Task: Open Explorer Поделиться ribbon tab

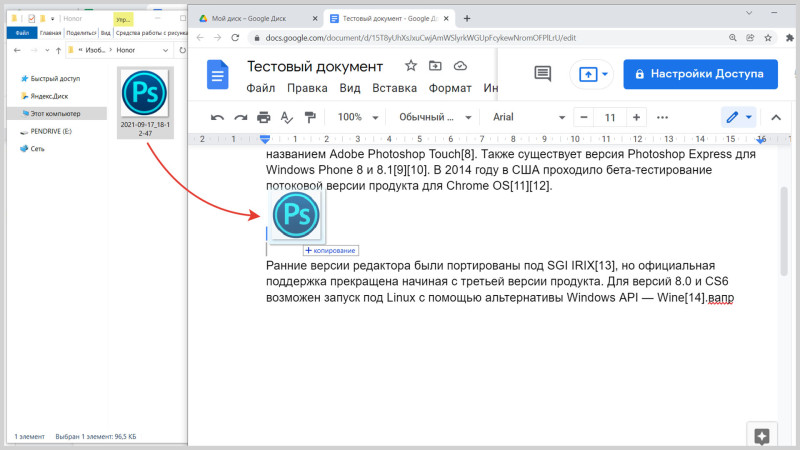Action: (81, 33)
